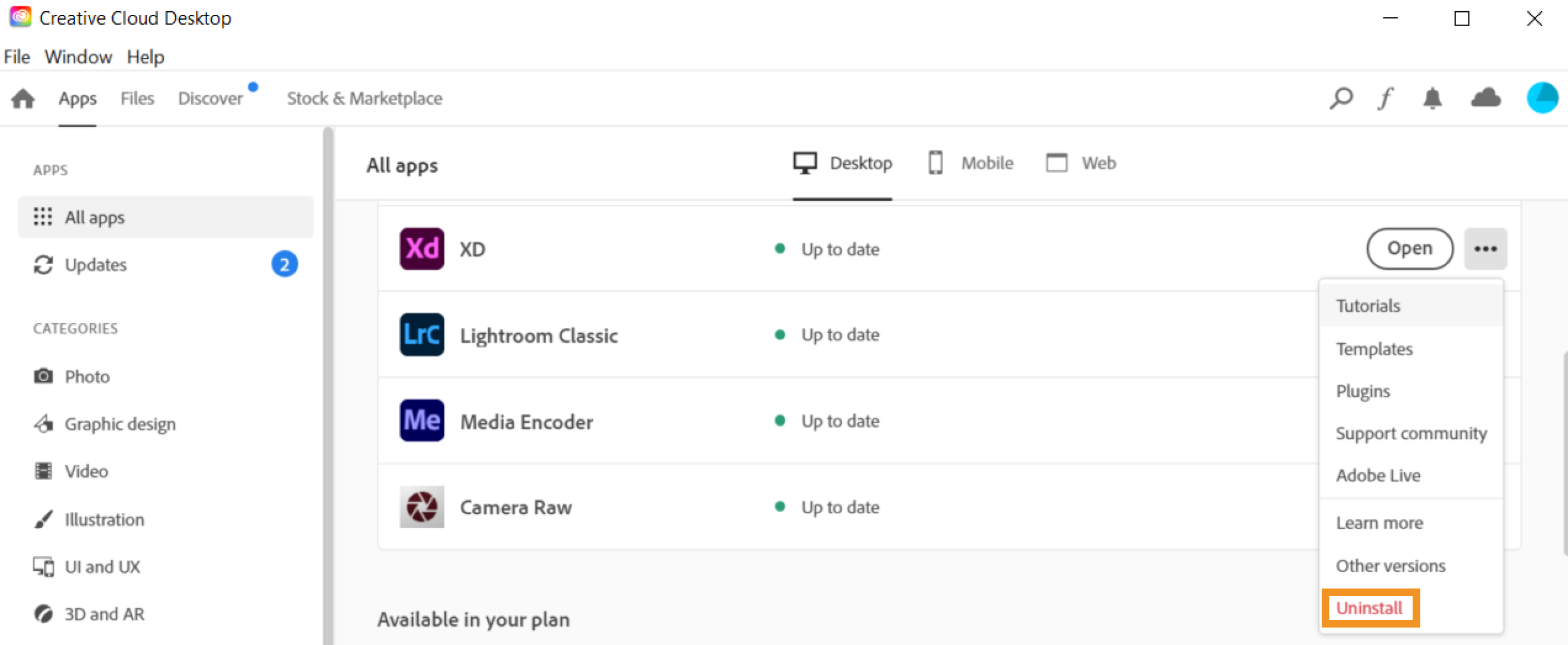Open the notifications bell
Image resolution: width=1568 pixels, height=645 pixels.
(1432, 98)
